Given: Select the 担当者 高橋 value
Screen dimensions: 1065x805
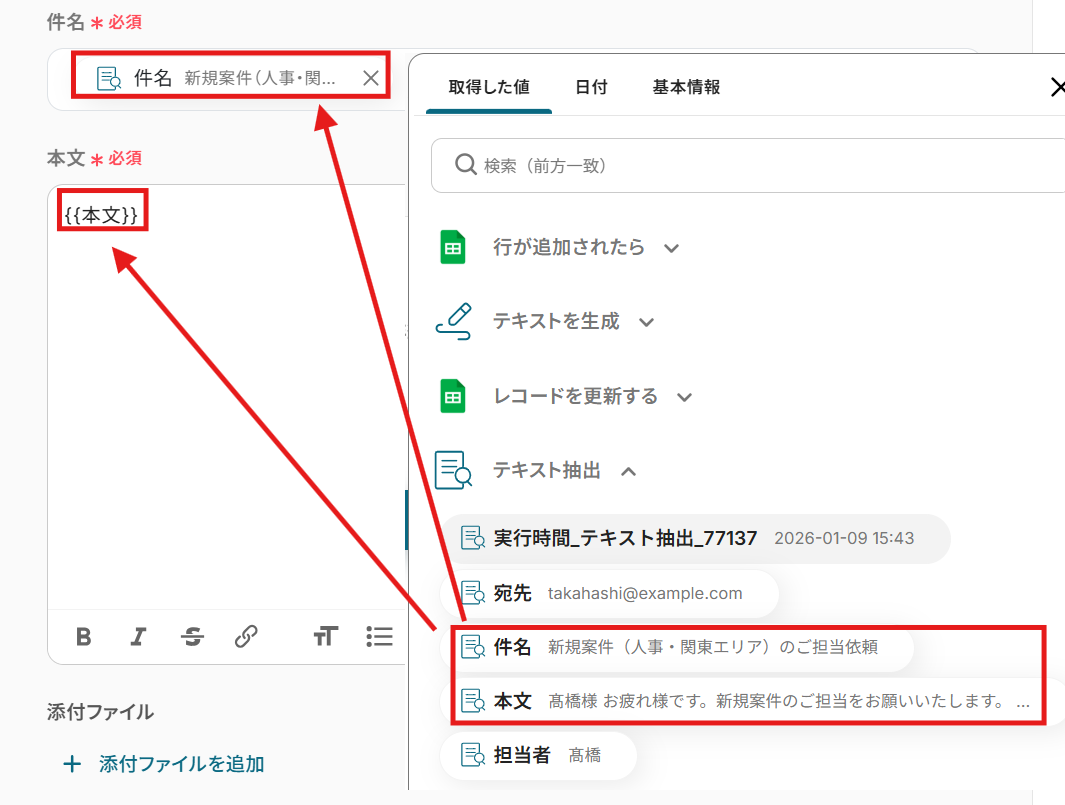Looking at the screenshot, I should click(x=539, y=755).
